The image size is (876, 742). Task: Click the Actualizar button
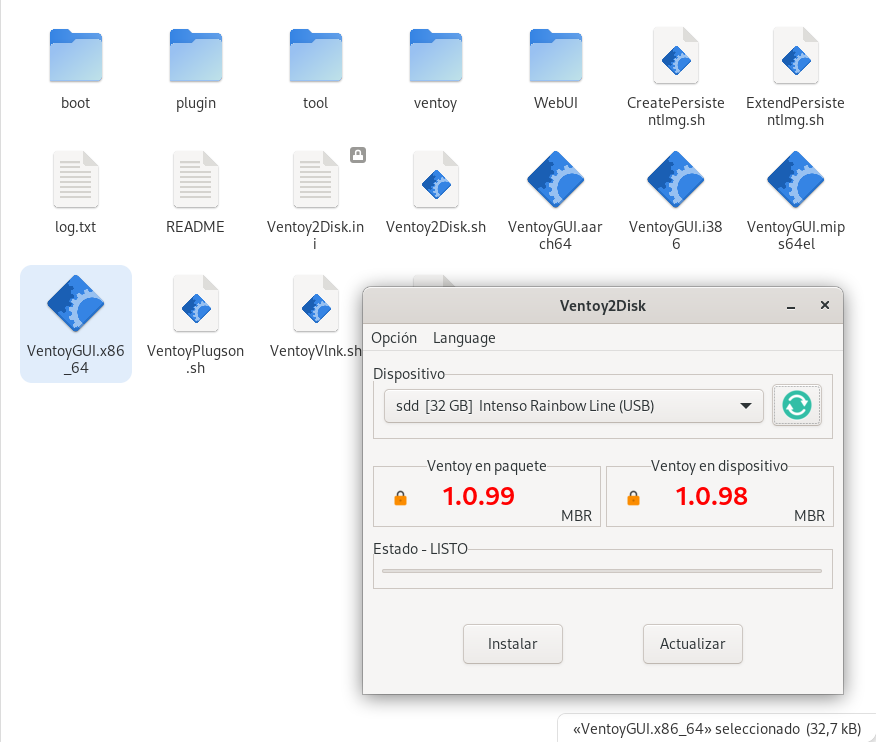[x=693, y=644]
